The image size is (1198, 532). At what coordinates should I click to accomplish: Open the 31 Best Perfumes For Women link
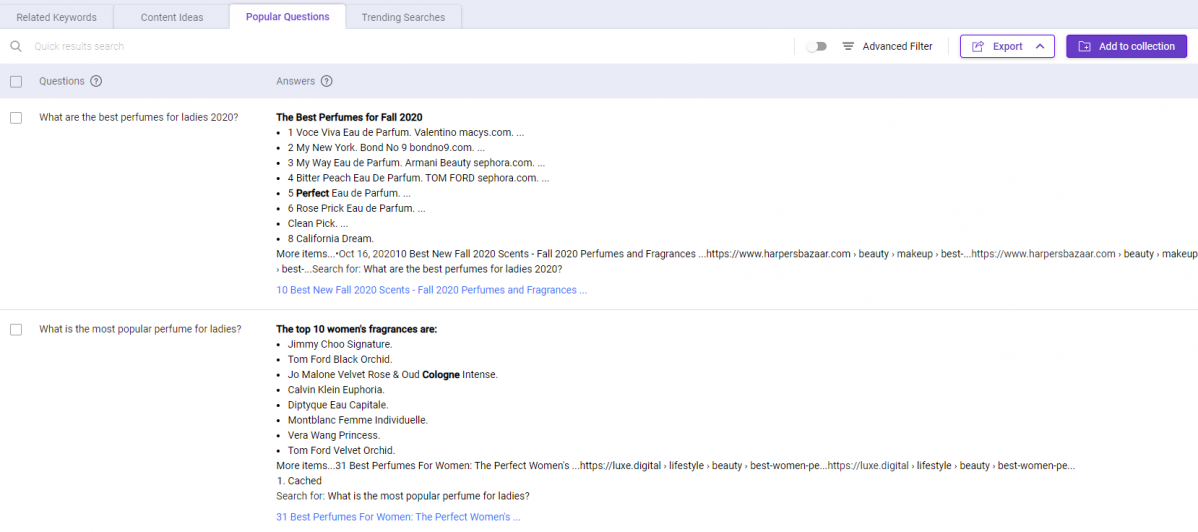click(x=398, y=517)
